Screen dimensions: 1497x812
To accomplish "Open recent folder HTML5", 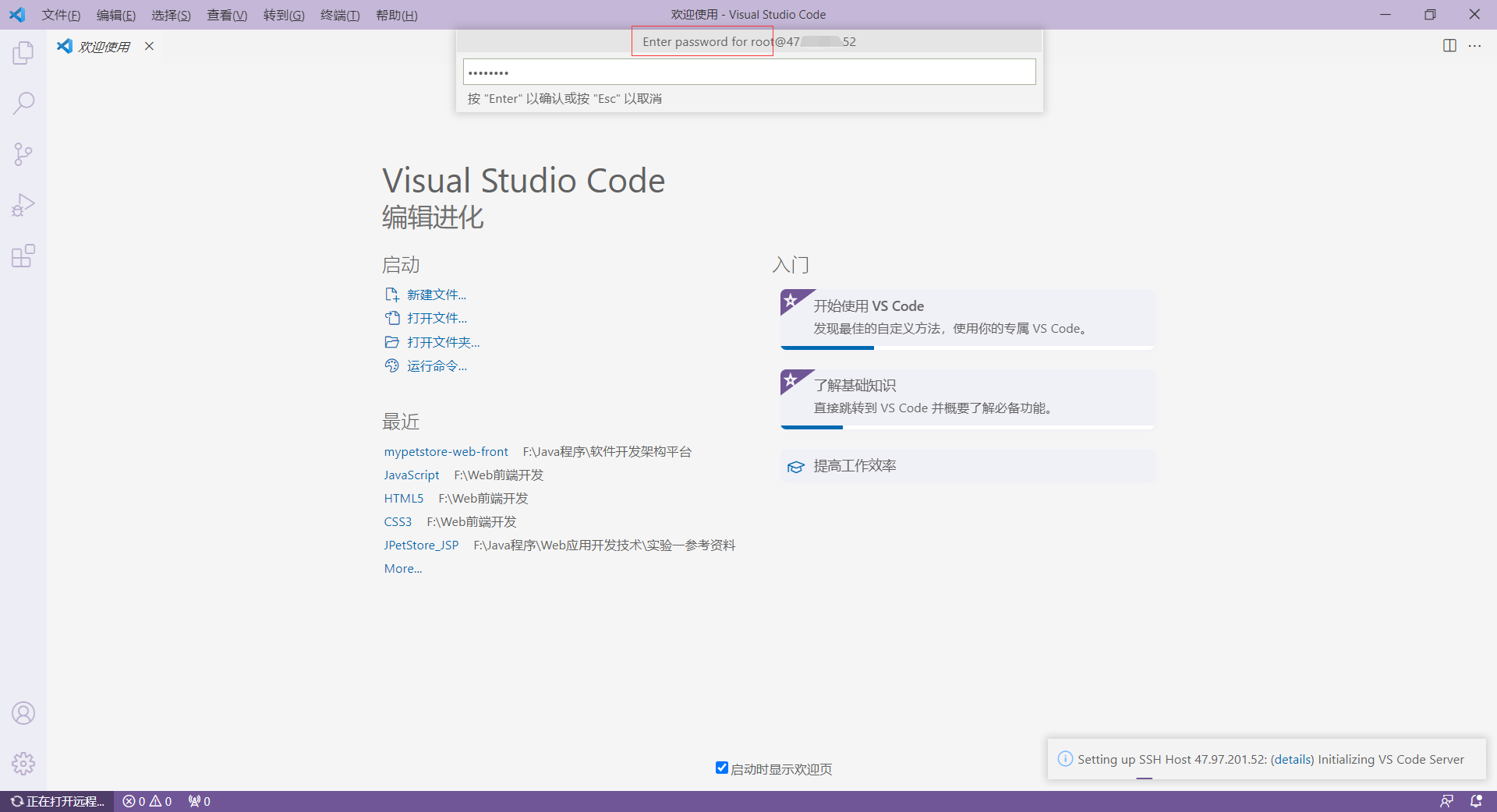I will (404, 498).
